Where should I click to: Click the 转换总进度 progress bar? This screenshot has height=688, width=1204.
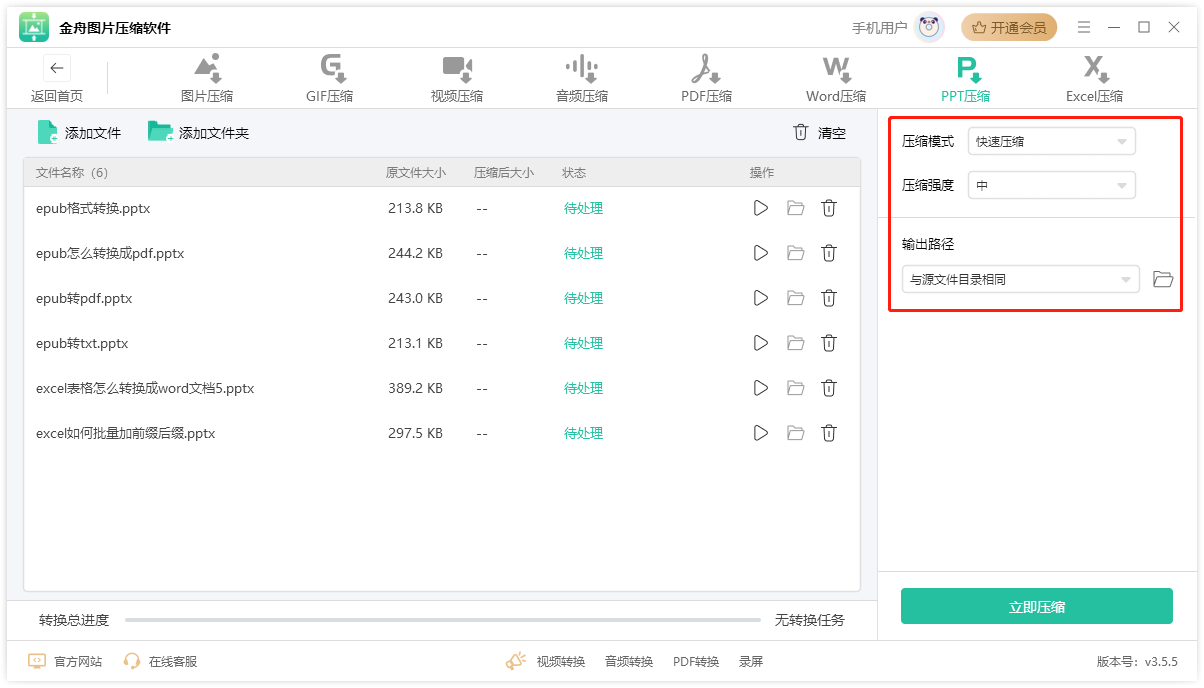point(442,620)
